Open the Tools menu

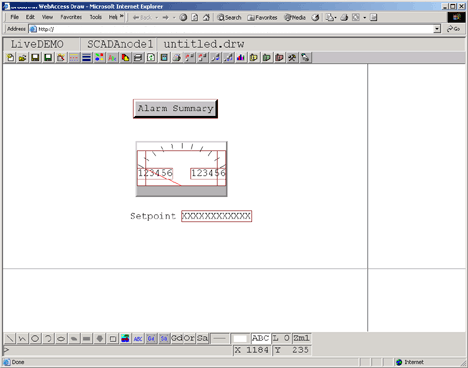pyautogui.click(x=96, y=17)
